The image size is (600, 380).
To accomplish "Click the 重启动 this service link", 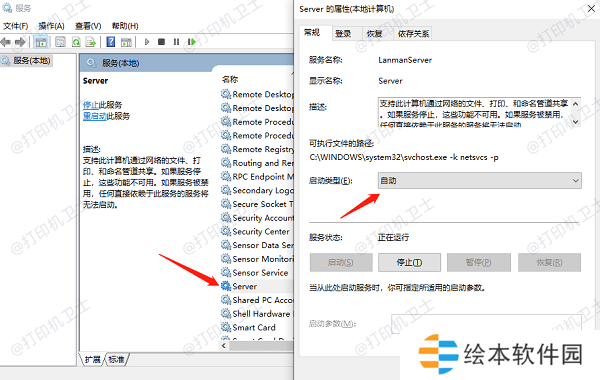I will [95, 116].
